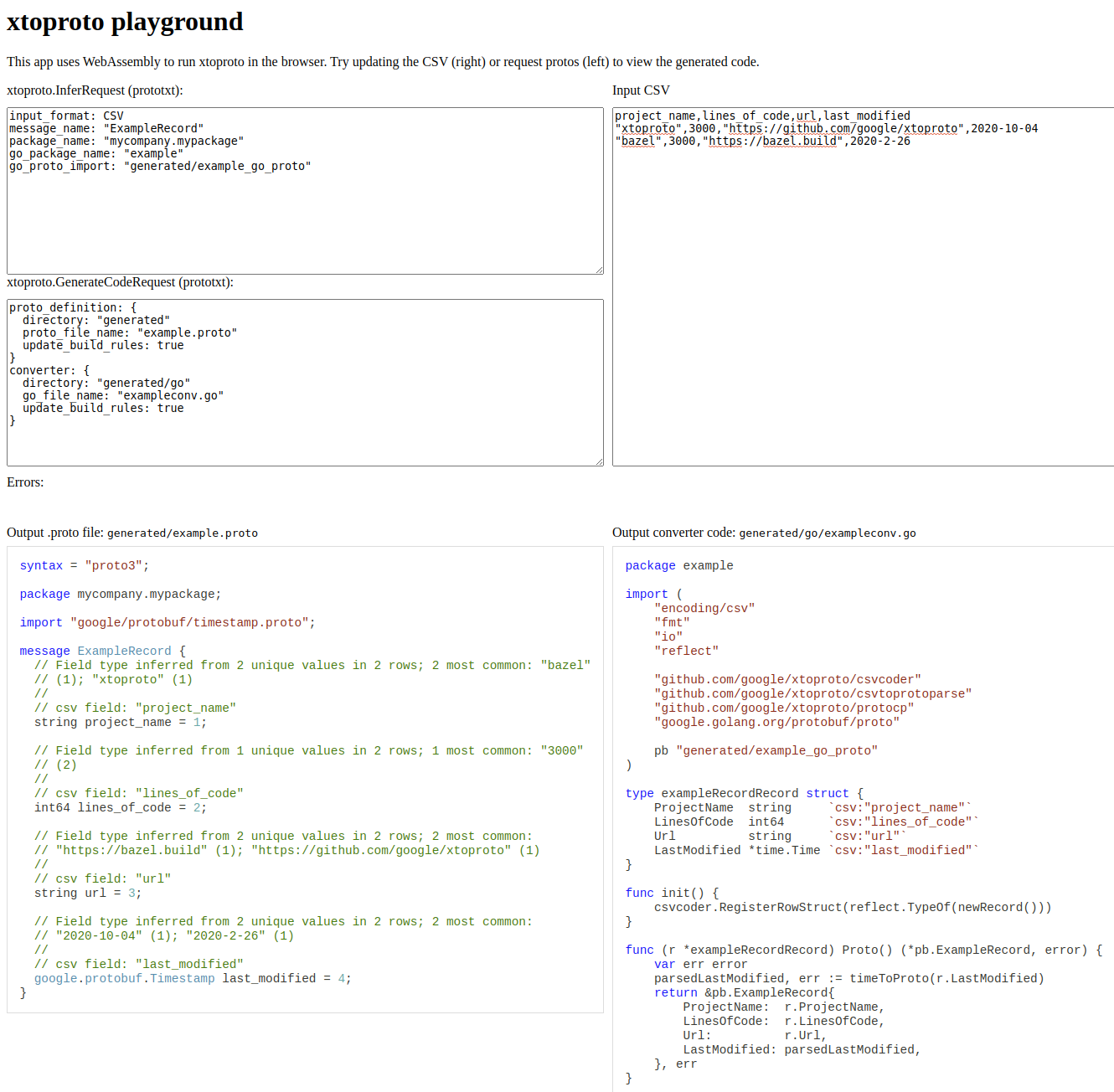The image size is (1114, 1092).
Task: Click the CSV row starting with "bazel"
Action: [x=762, y=141]
